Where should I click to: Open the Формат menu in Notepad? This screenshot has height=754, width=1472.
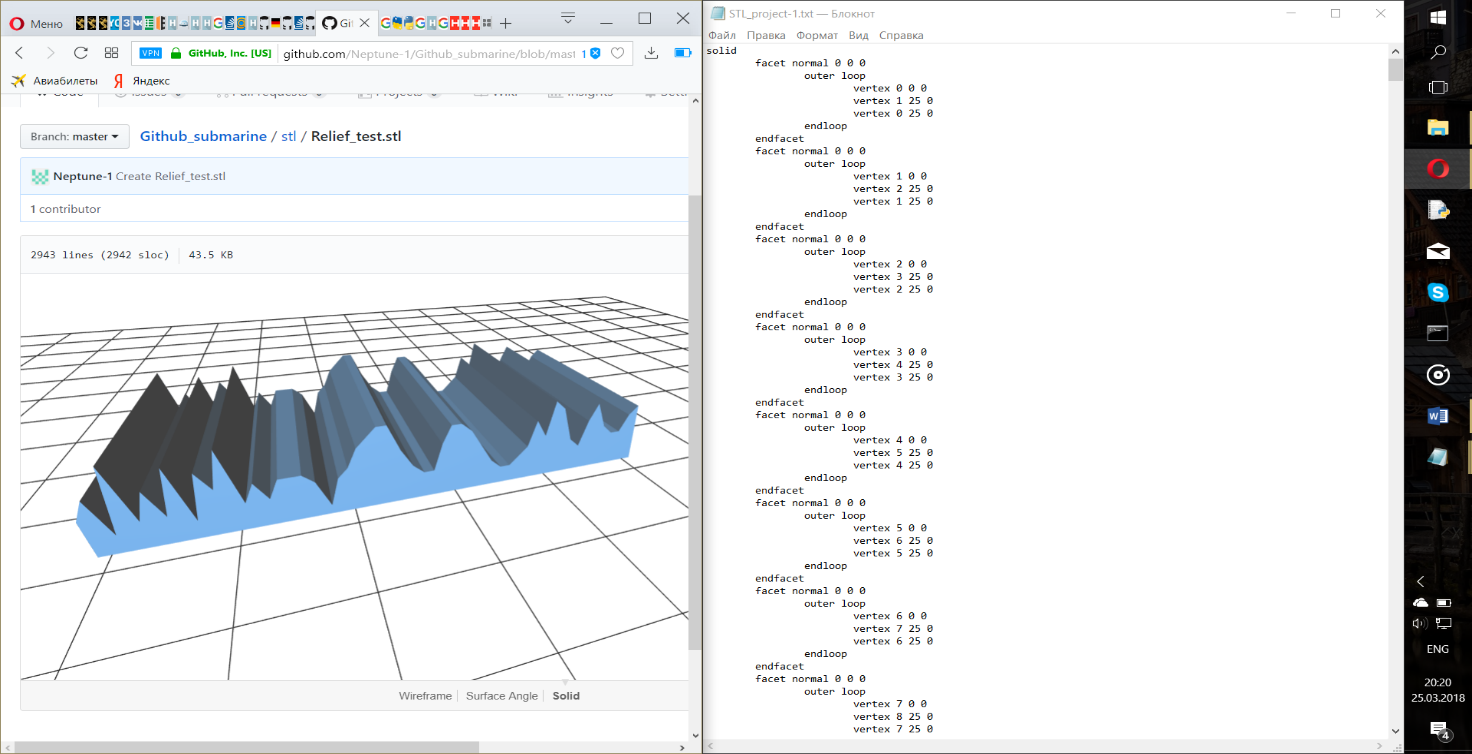(x=817, y=35)
